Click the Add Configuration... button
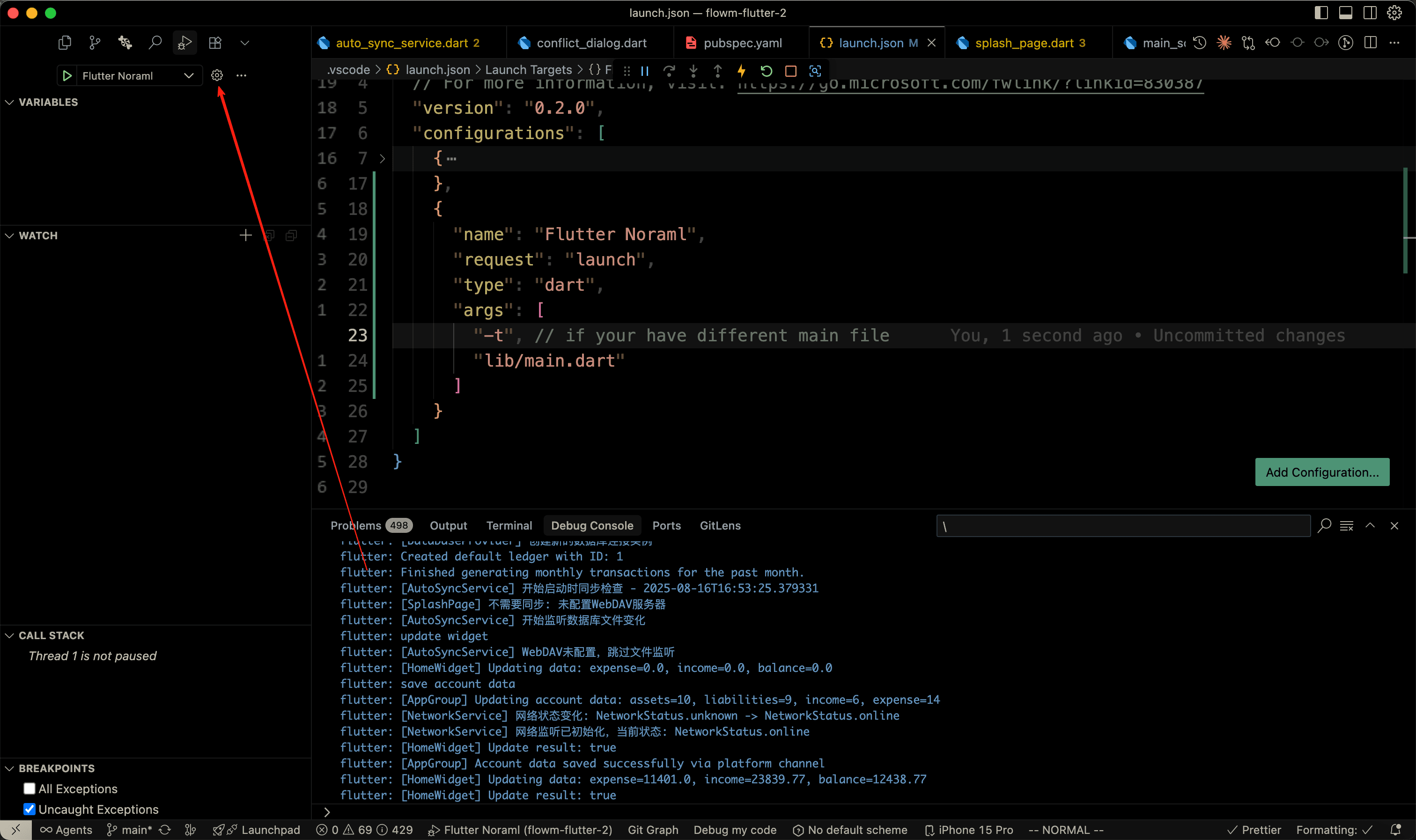Screen dimensions: 1416x840 [1321, 472]
